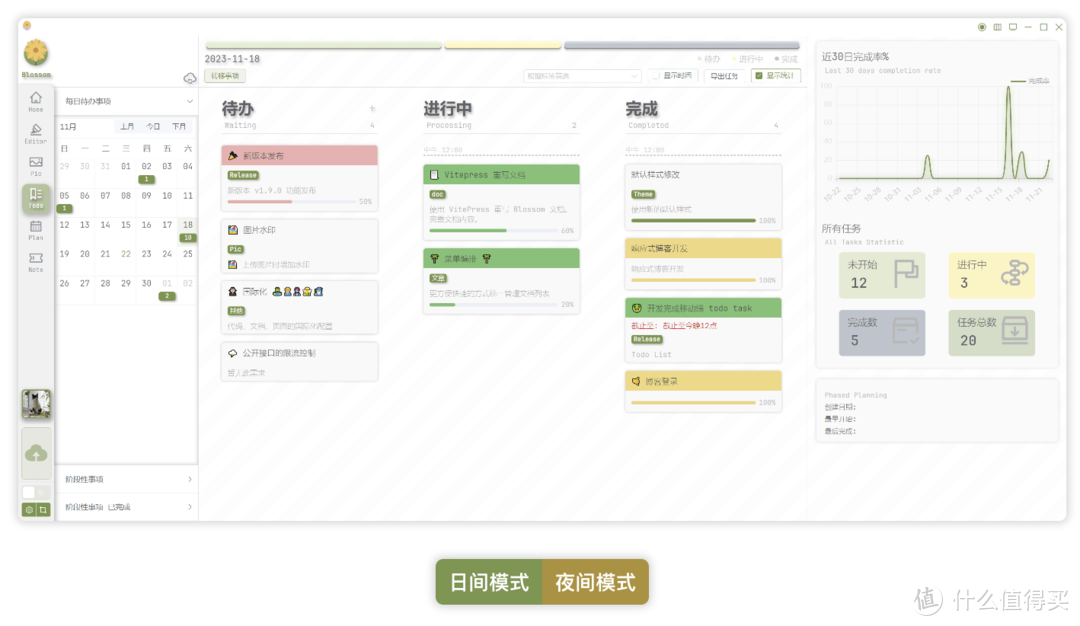Switch to 夜间模式 night mode

594,581
